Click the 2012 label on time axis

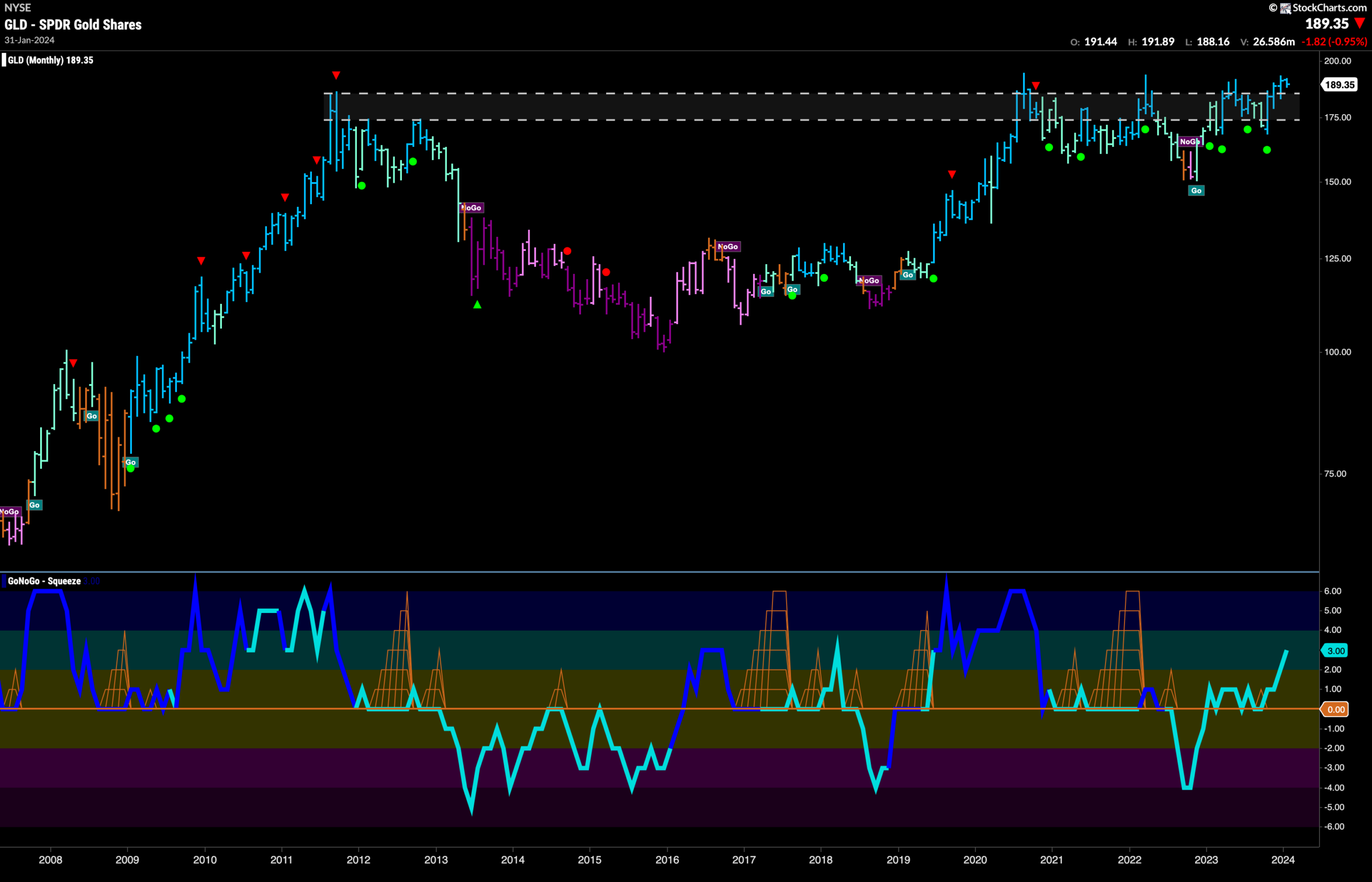(359, 859)
